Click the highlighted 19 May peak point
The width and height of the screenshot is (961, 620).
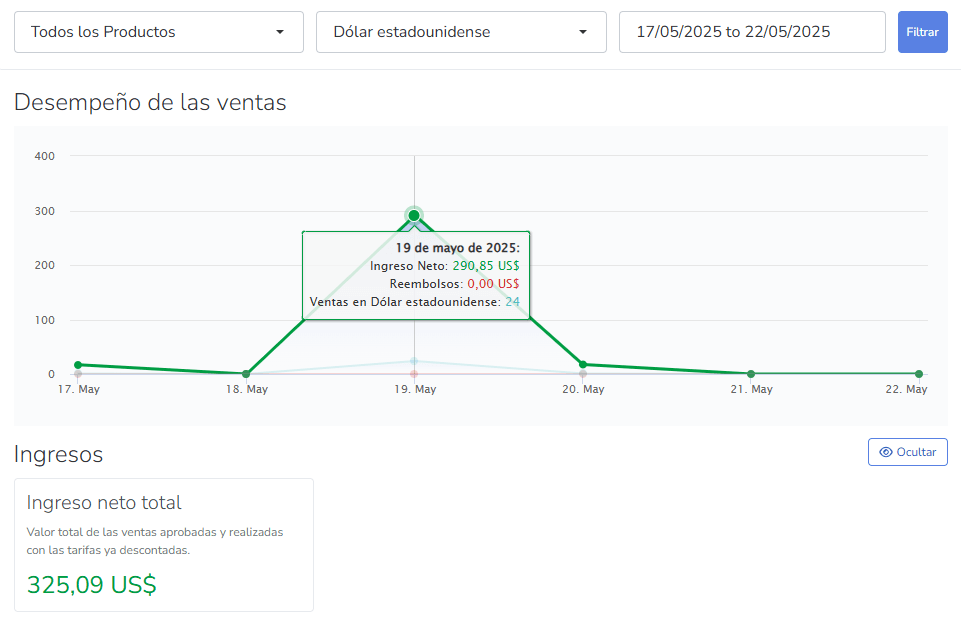click(414, 215)
